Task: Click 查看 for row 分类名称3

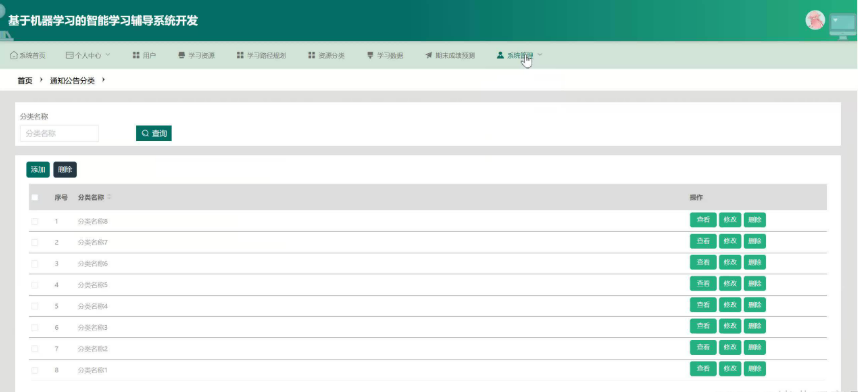Action: [703, 326]
